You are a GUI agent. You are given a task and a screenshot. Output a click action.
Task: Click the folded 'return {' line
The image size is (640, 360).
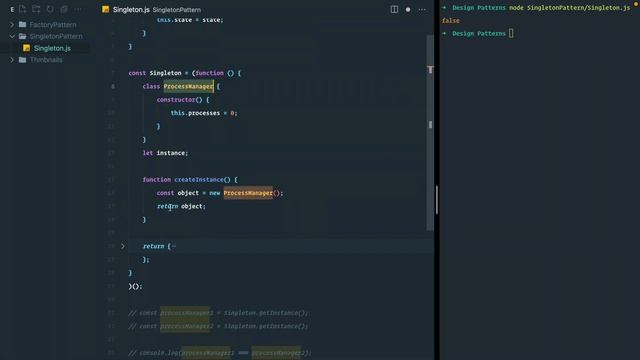click(160, 246)
